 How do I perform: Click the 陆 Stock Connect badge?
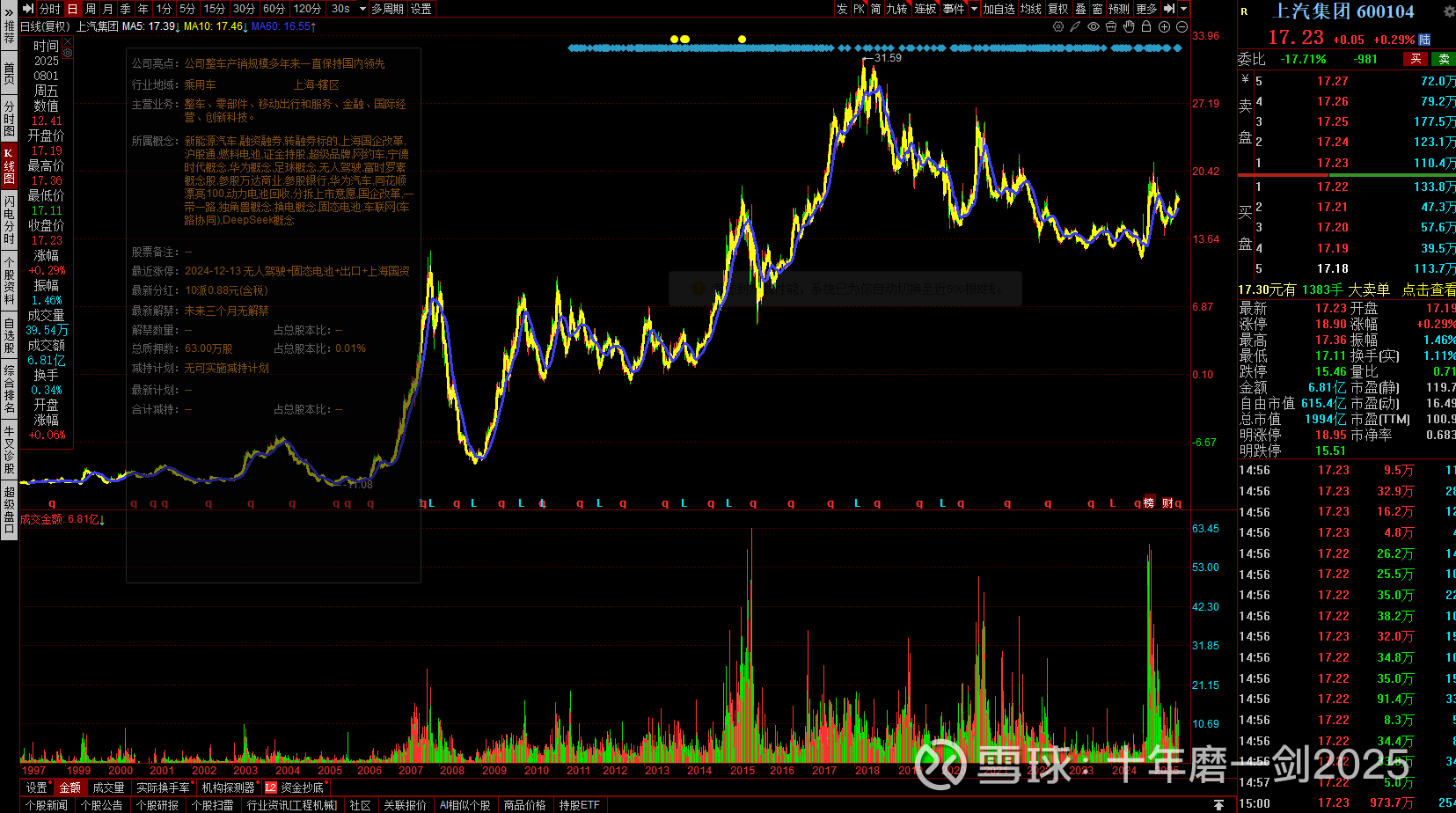[x=1425, y=40]
